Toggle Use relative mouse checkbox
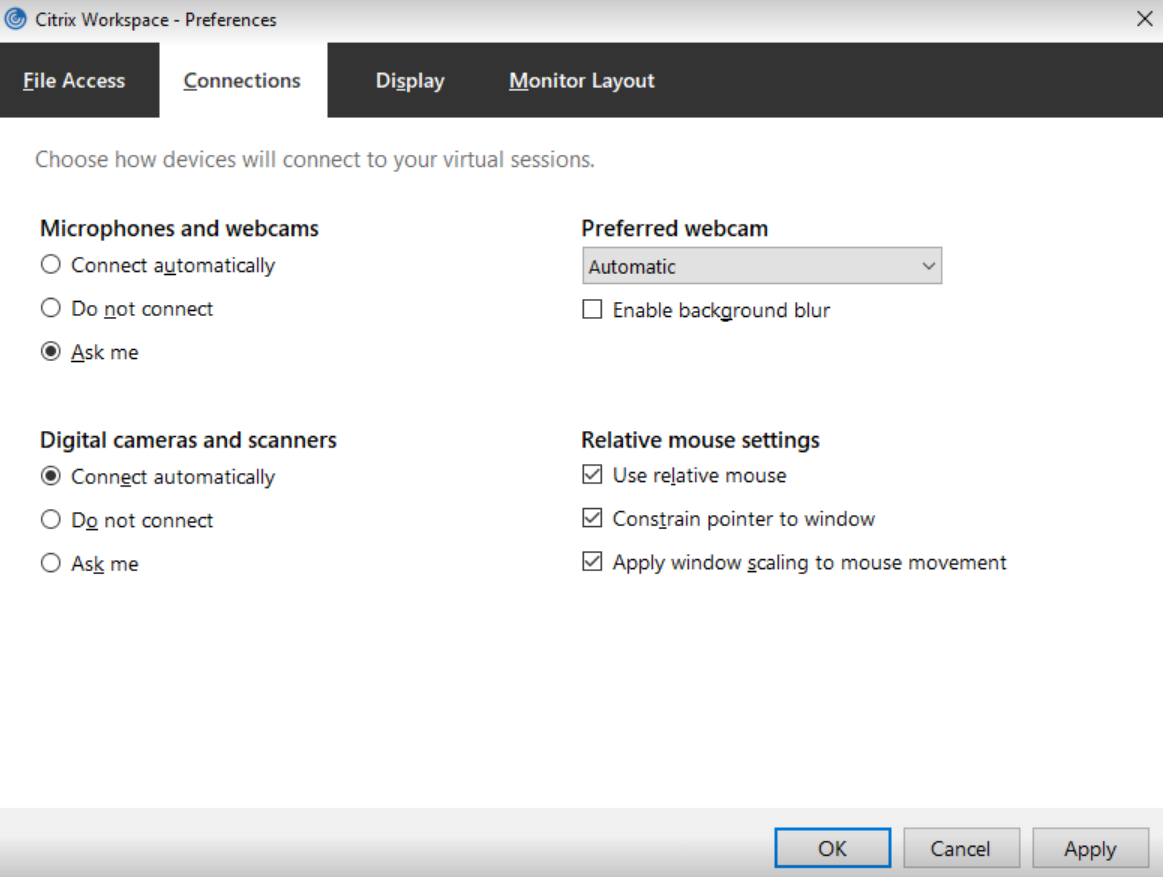Image resolution: width=1163 pixels, height=877 pixels. pos(592,475)
